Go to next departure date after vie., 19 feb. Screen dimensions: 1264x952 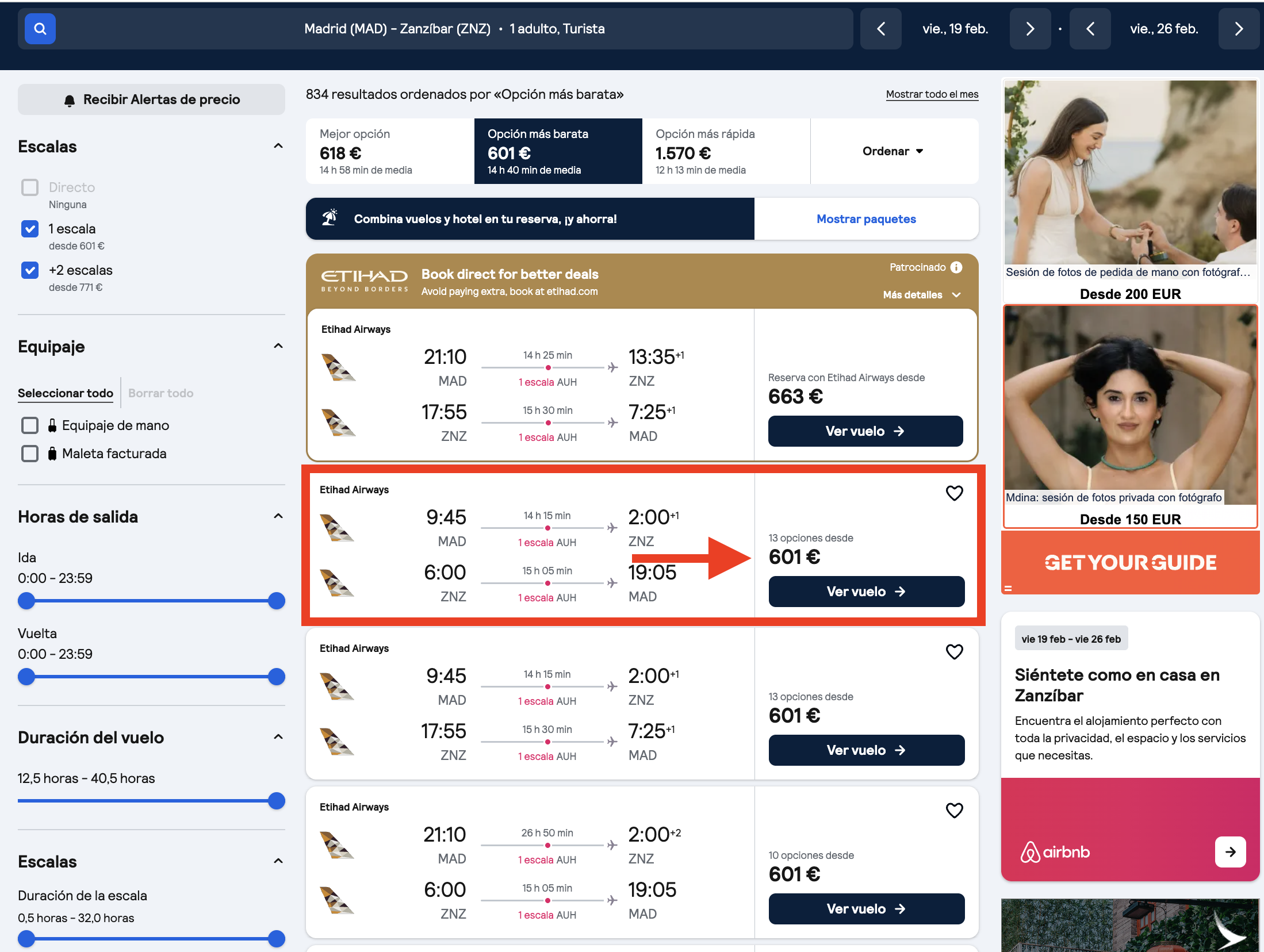pyautogui.click(x=1030, y=29)
